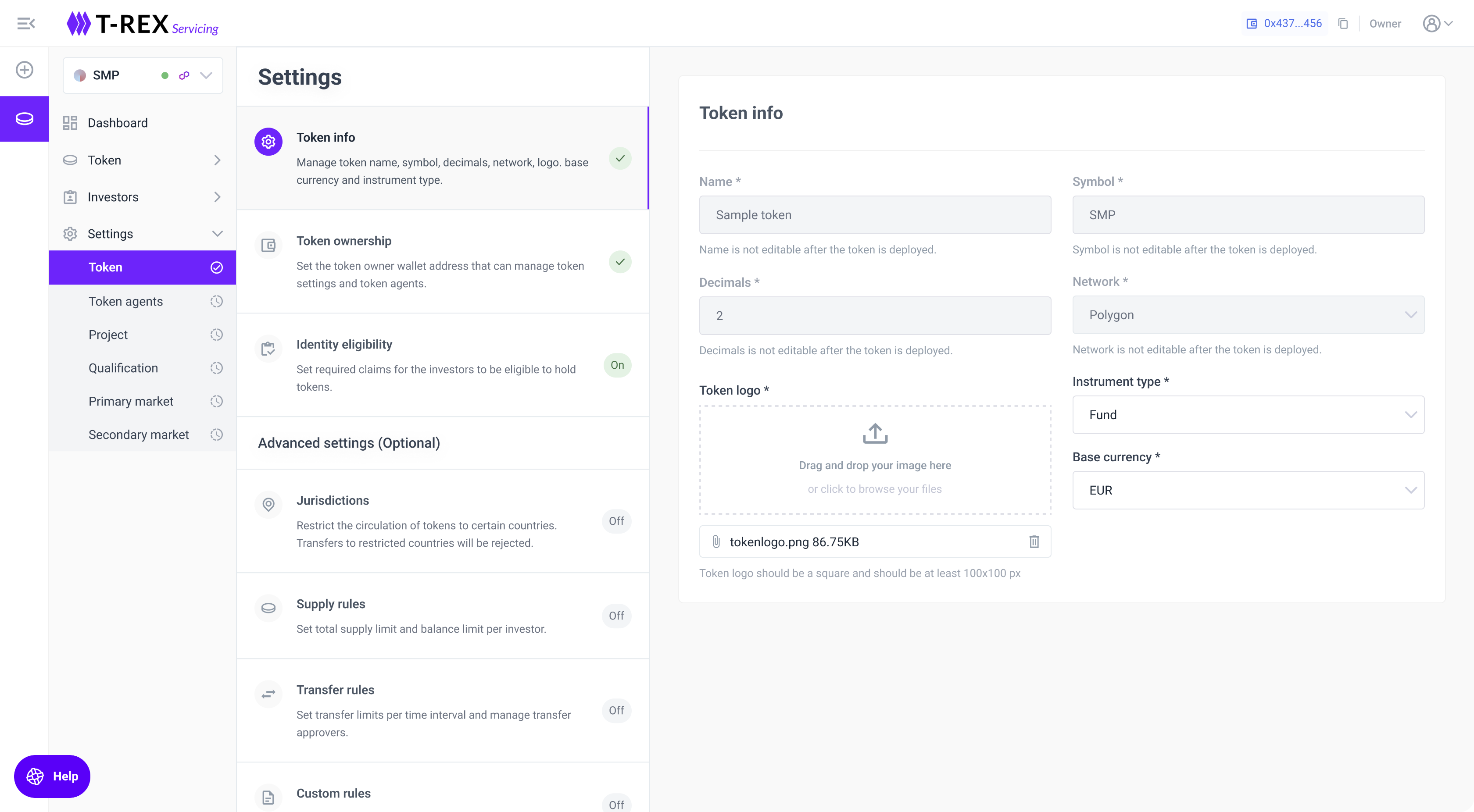Click the upload icon in drop zone
The image size is (1474, 812).
click(875, 434)
